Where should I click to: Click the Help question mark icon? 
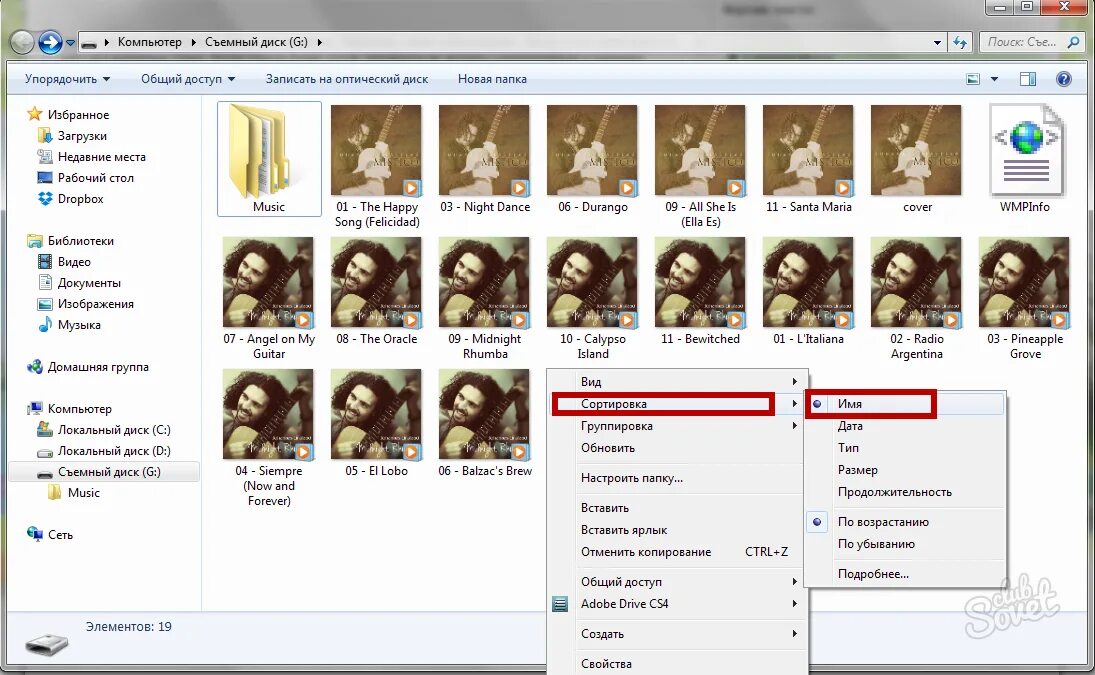pyautogui.click(x=1064, y=79)
